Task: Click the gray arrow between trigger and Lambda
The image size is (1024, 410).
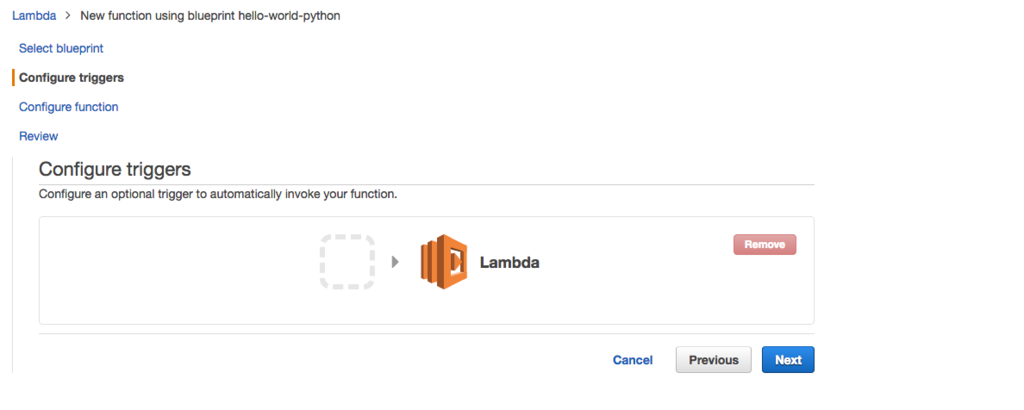Action: (395, 262)
